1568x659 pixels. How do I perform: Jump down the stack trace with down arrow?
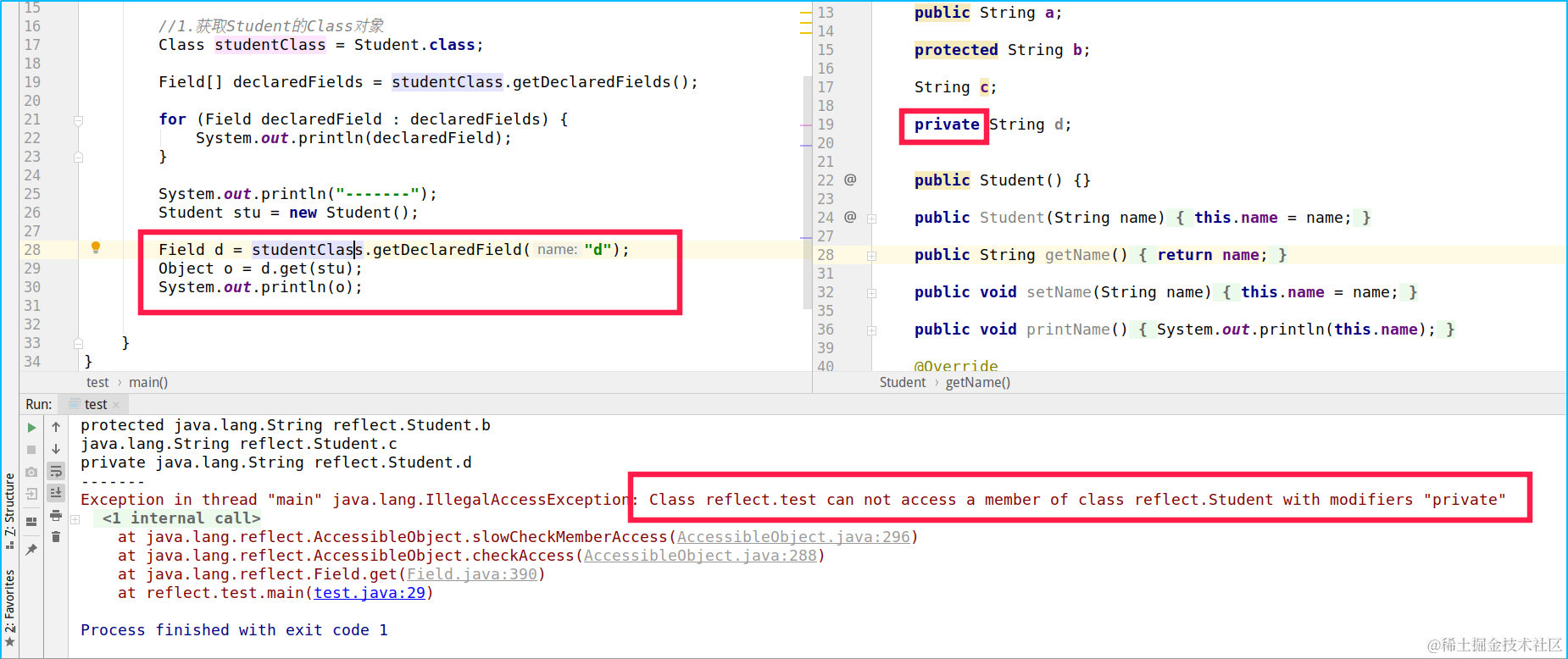coord(56,449)
